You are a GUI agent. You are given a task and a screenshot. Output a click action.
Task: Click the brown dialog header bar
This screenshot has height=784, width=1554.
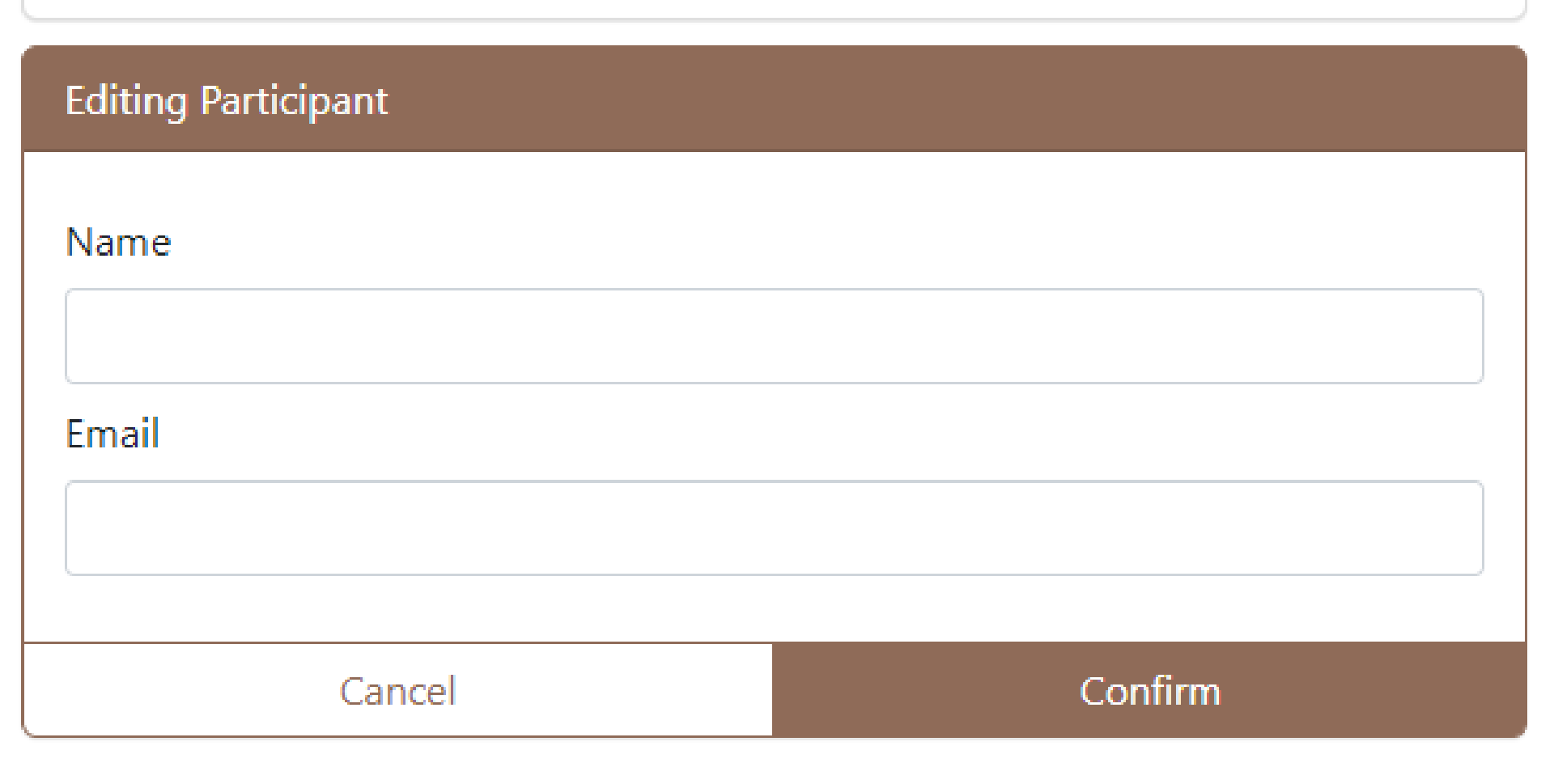774,99
